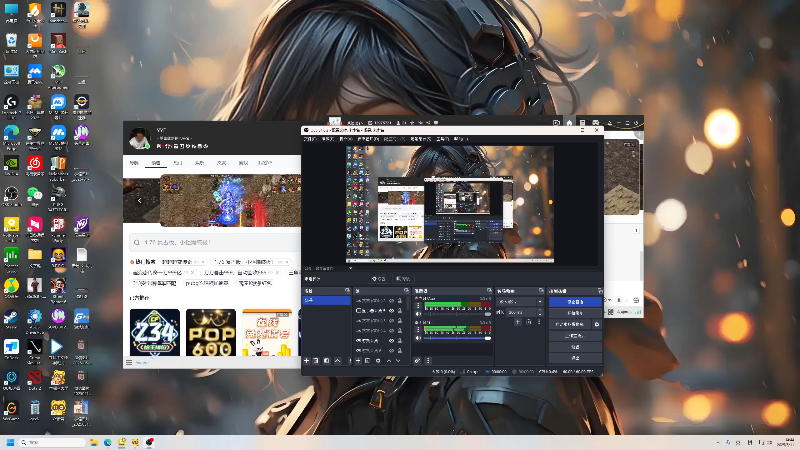The height and width of the screenshot is (450, 800).
Task: Open the first audio channel's options dots
Action: pos(418,306)
